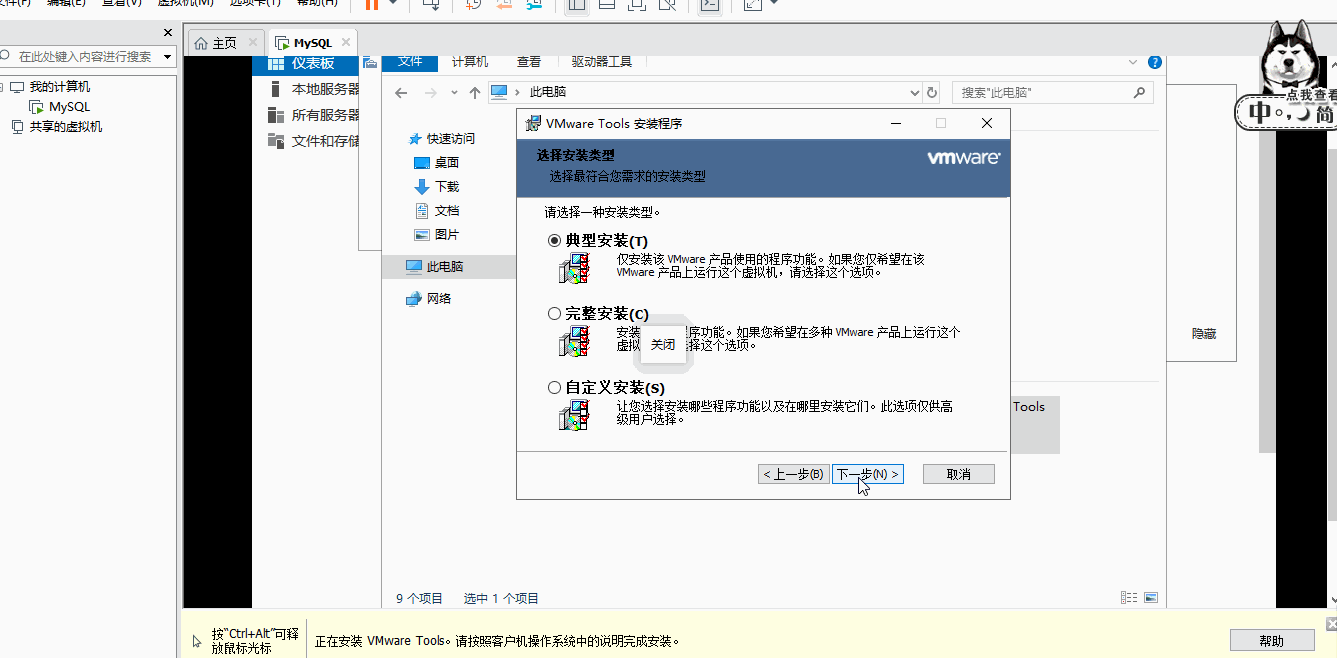Select 共享的虚拟机 in the library tree
1337x658 pixels.
point(65,127)
